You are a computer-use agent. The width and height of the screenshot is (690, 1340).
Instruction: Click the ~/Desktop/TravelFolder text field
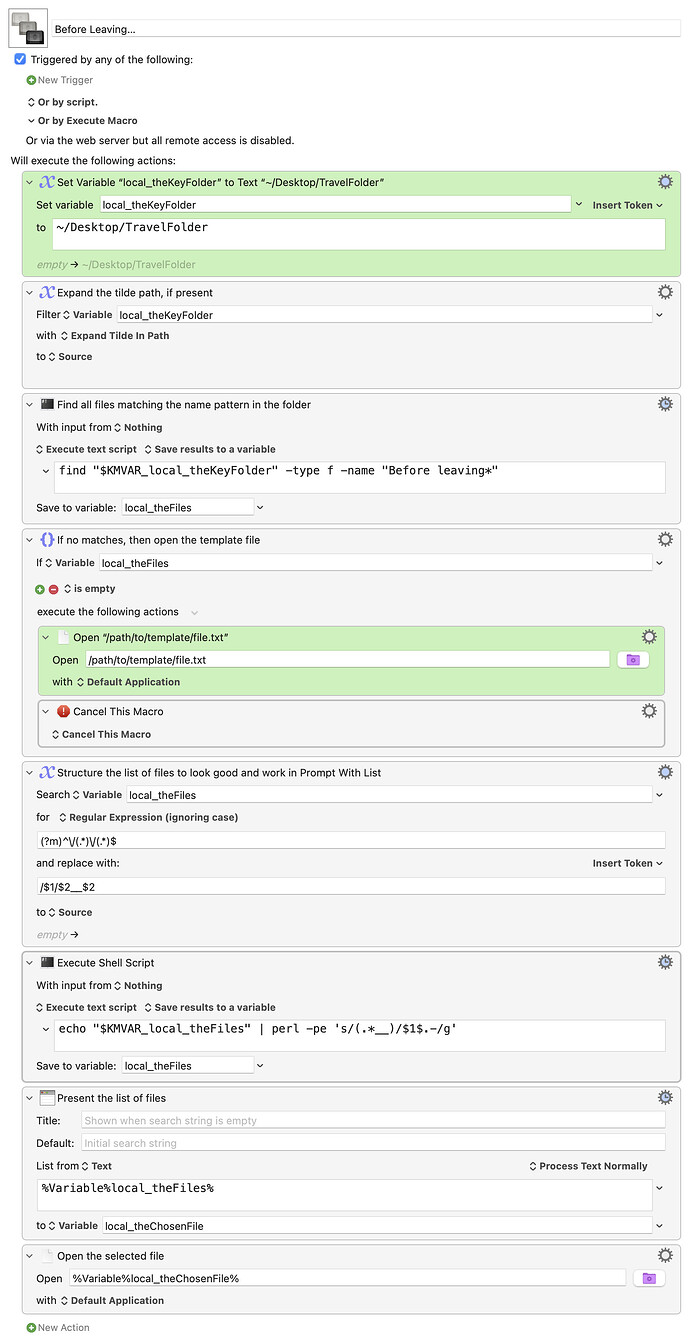click(x=359, y=234)
